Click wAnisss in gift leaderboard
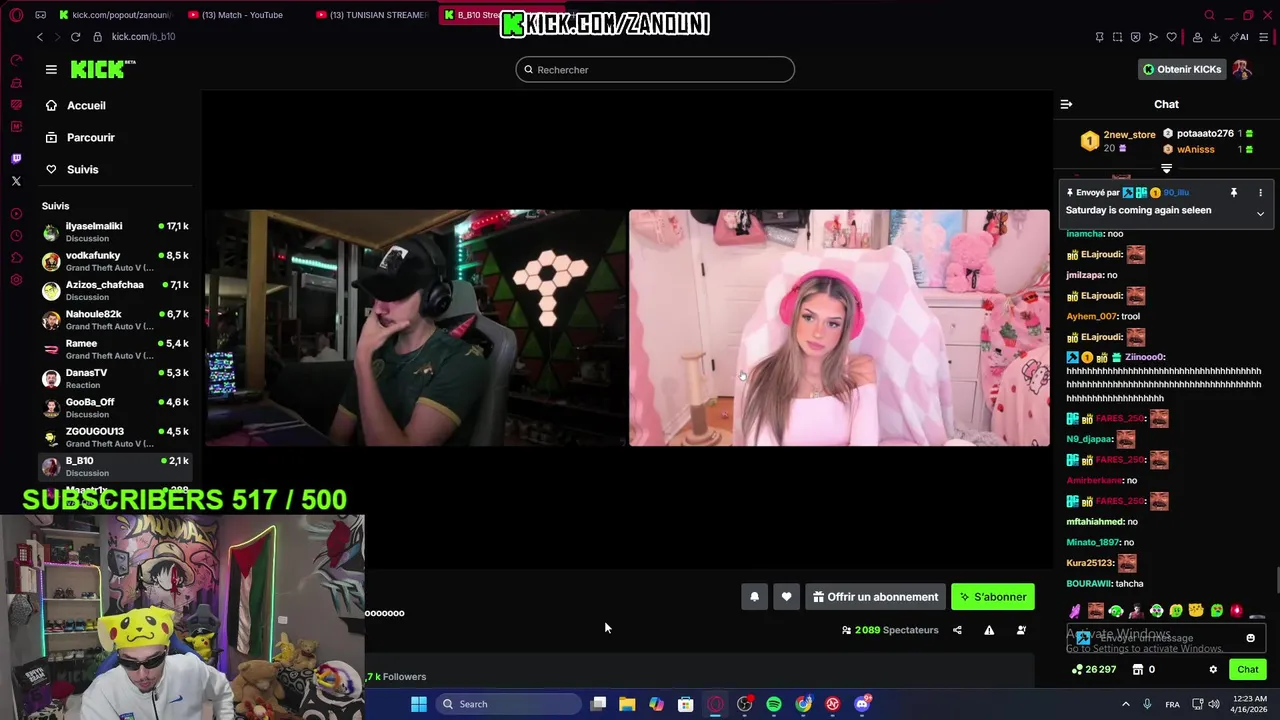The width and height of the screenshot is (1280, 720). (1195, 149)
